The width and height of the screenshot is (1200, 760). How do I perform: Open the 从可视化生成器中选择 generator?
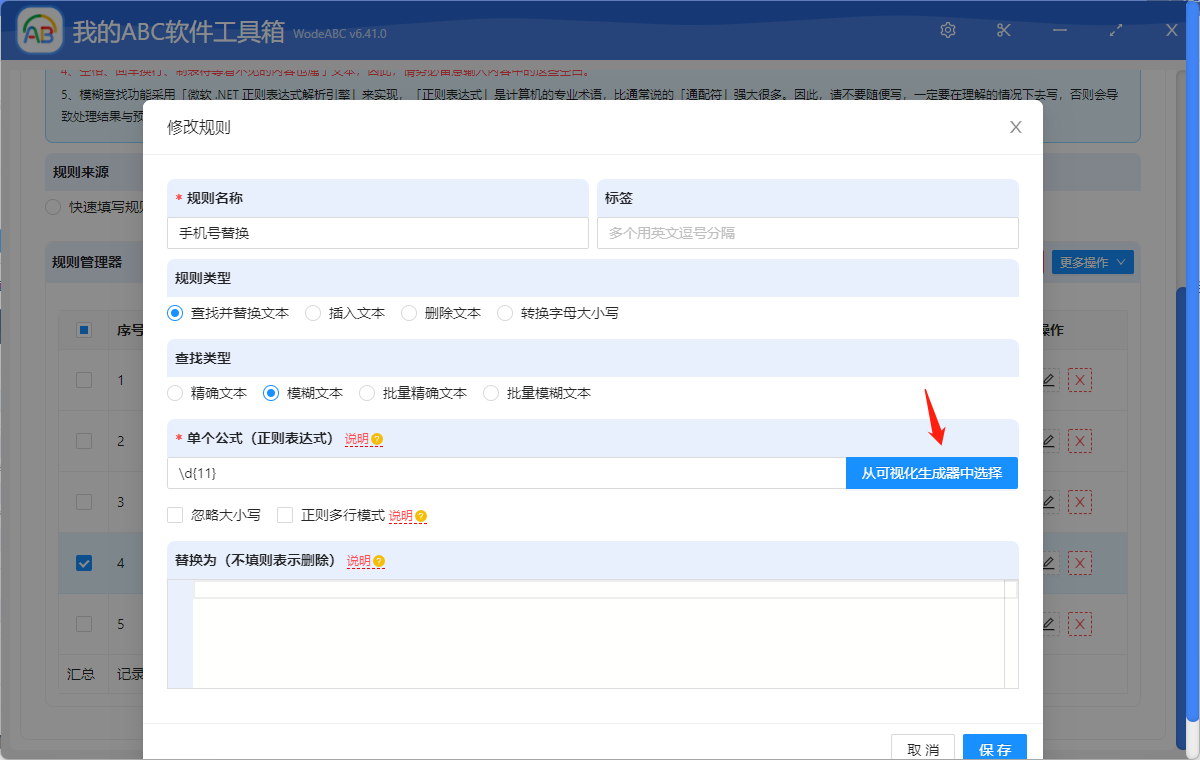(x=931, y=473)
